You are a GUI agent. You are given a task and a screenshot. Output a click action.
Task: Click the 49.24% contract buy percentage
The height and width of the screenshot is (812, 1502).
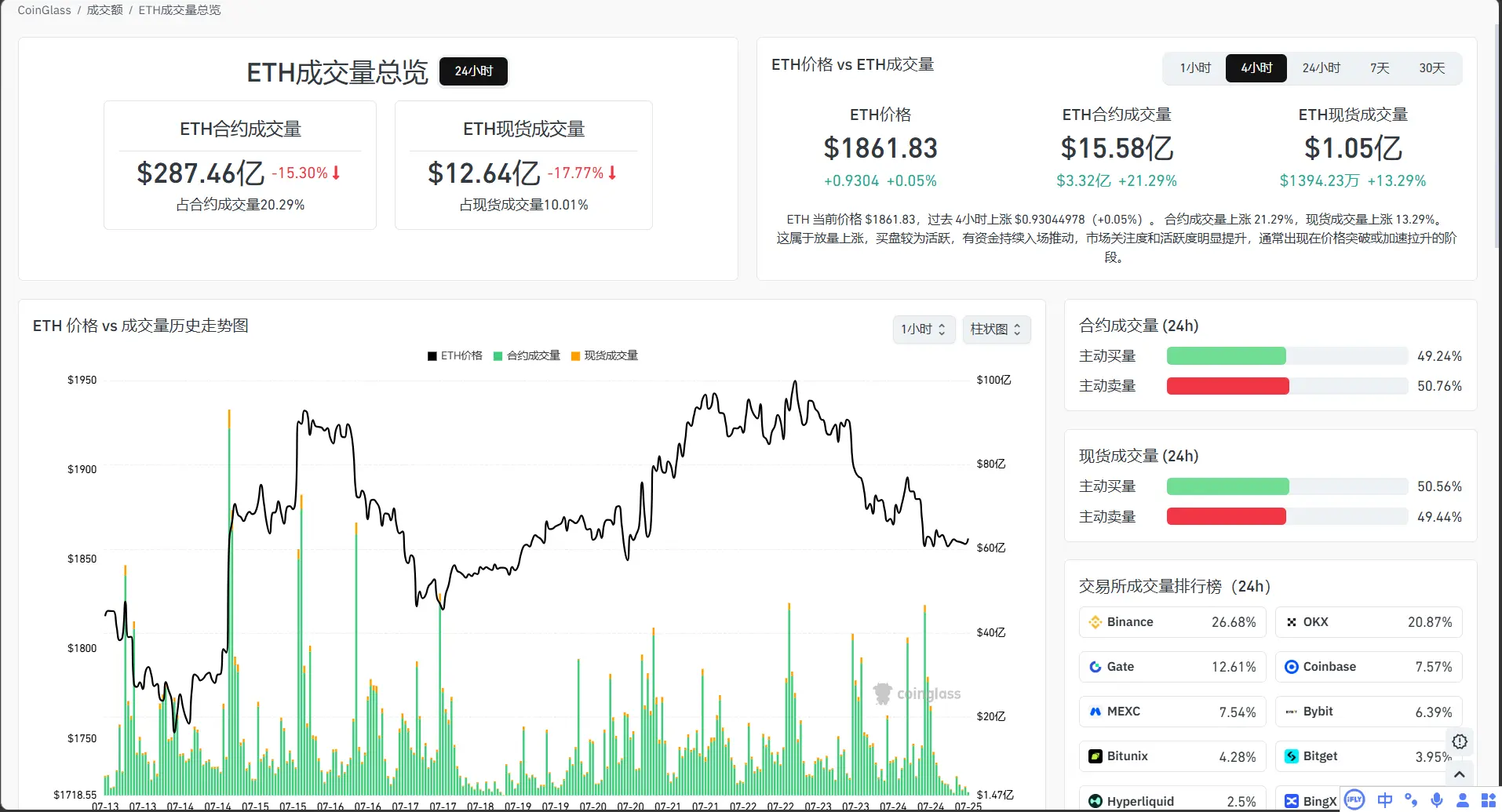pyautogui.click(x=1439, y=356)
